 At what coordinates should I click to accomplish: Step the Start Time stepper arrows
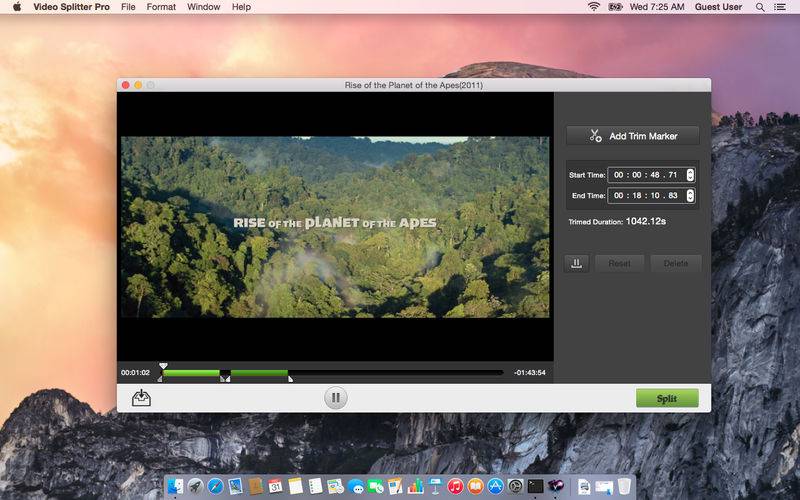(x=690, y=175)
